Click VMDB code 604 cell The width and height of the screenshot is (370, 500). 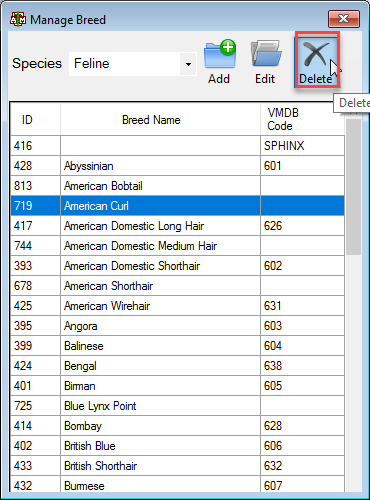click(x=302, y=346)
